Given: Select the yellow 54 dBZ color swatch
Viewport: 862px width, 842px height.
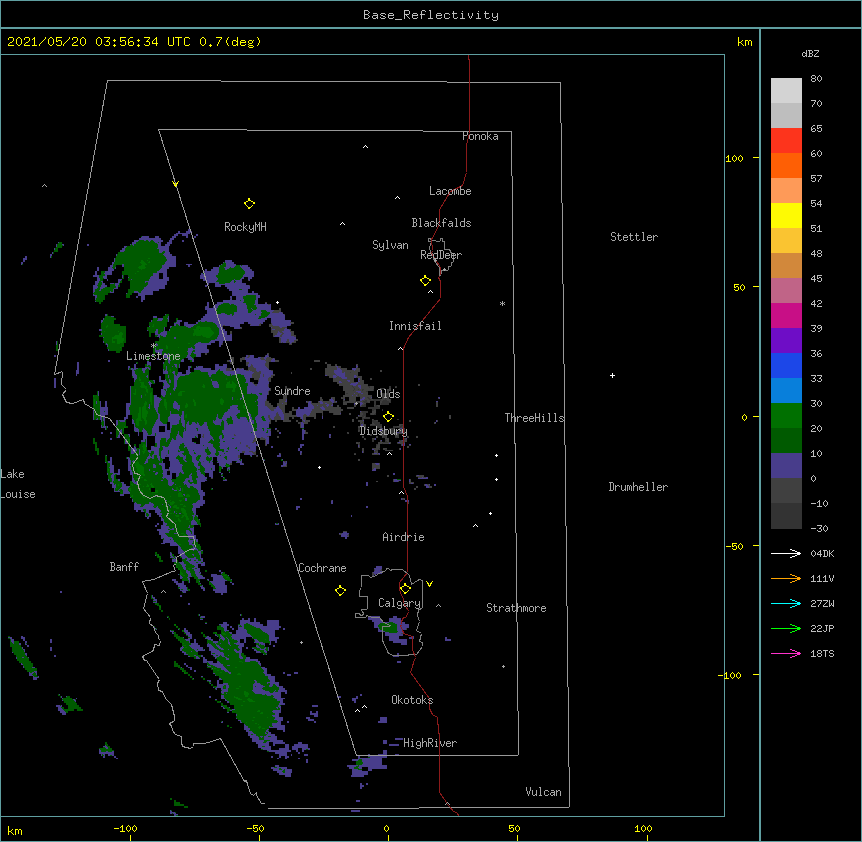Looking at the screenshot, I should 786,215.
